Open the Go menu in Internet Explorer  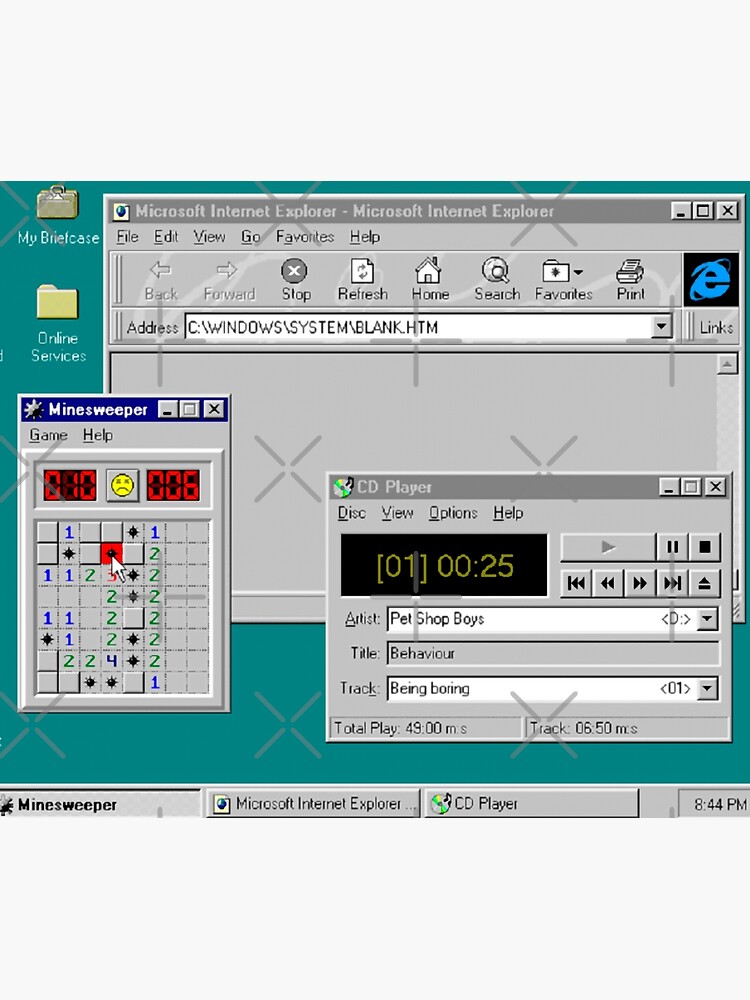(251, 237)
